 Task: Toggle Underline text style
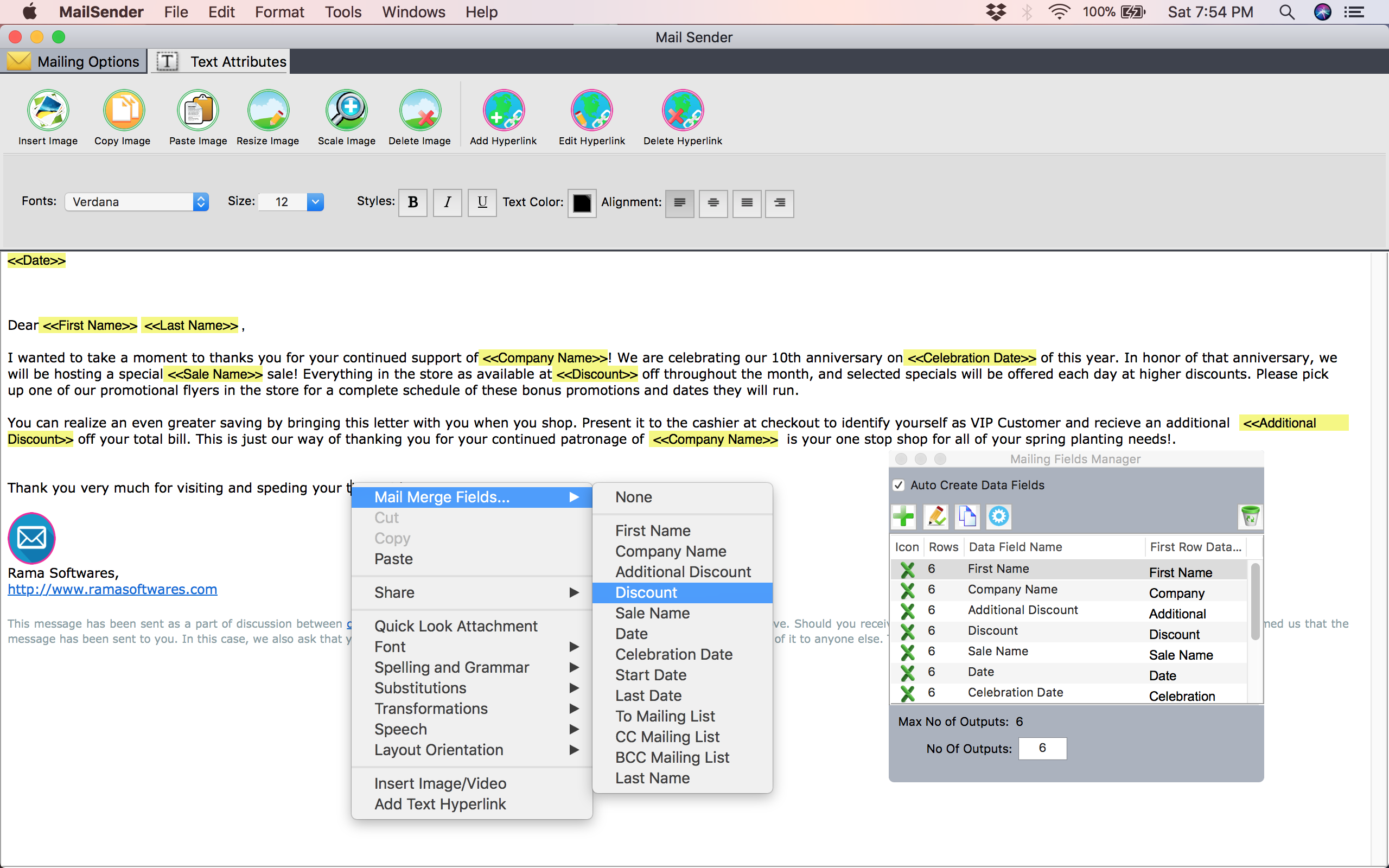(482, 202)
